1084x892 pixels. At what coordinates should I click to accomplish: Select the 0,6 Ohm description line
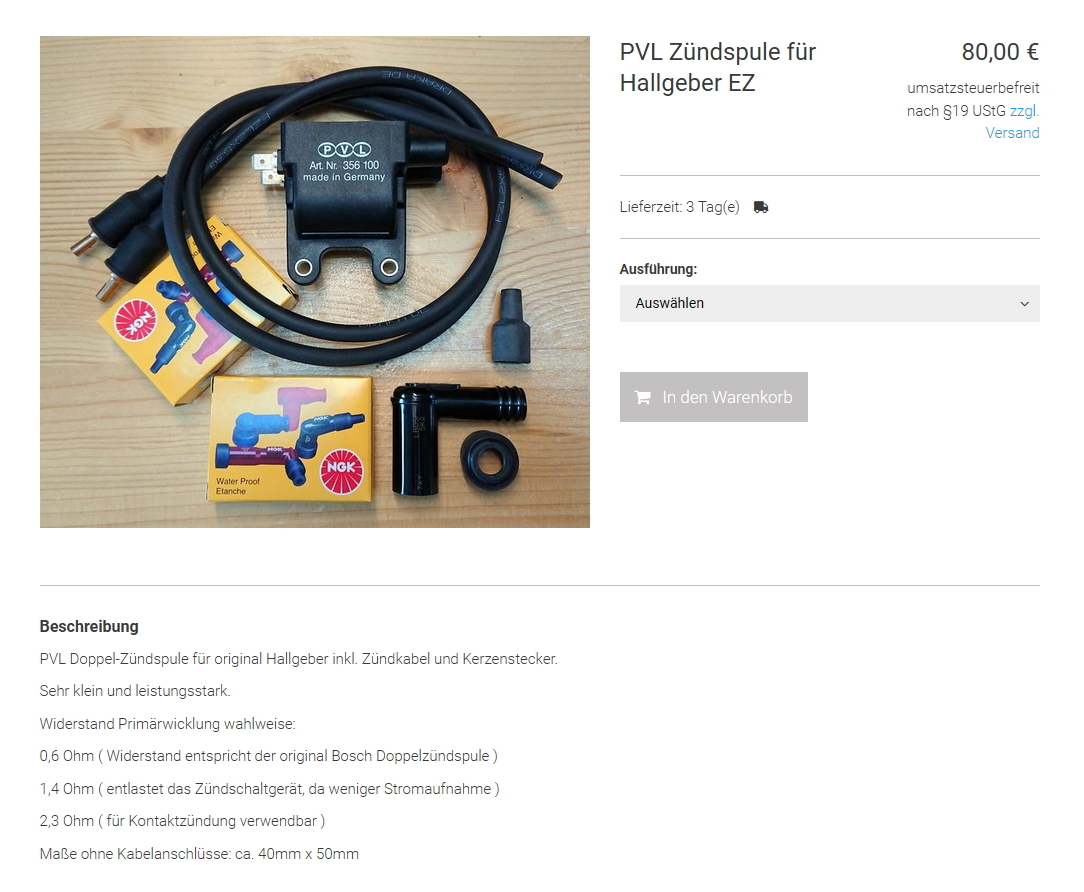pos(268,756)
